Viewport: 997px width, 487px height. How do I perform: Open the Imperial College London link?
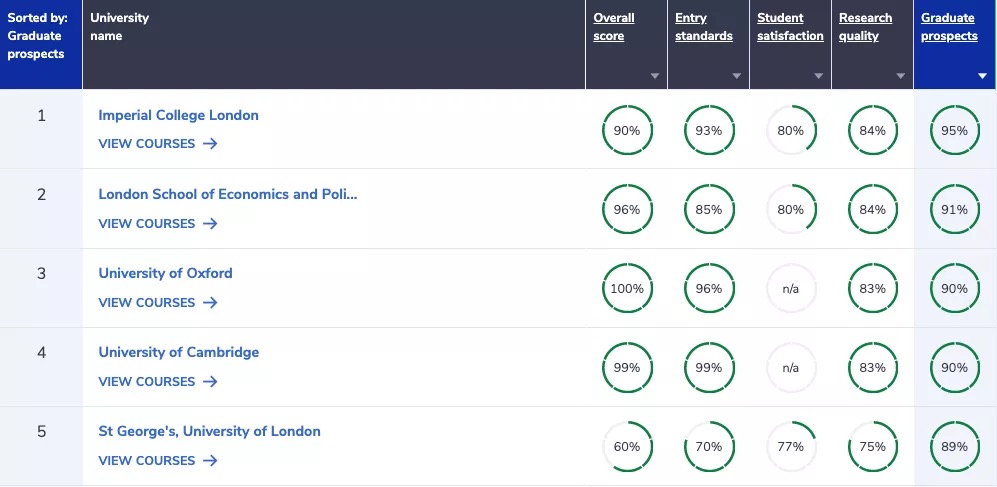[x=178, y=115]
